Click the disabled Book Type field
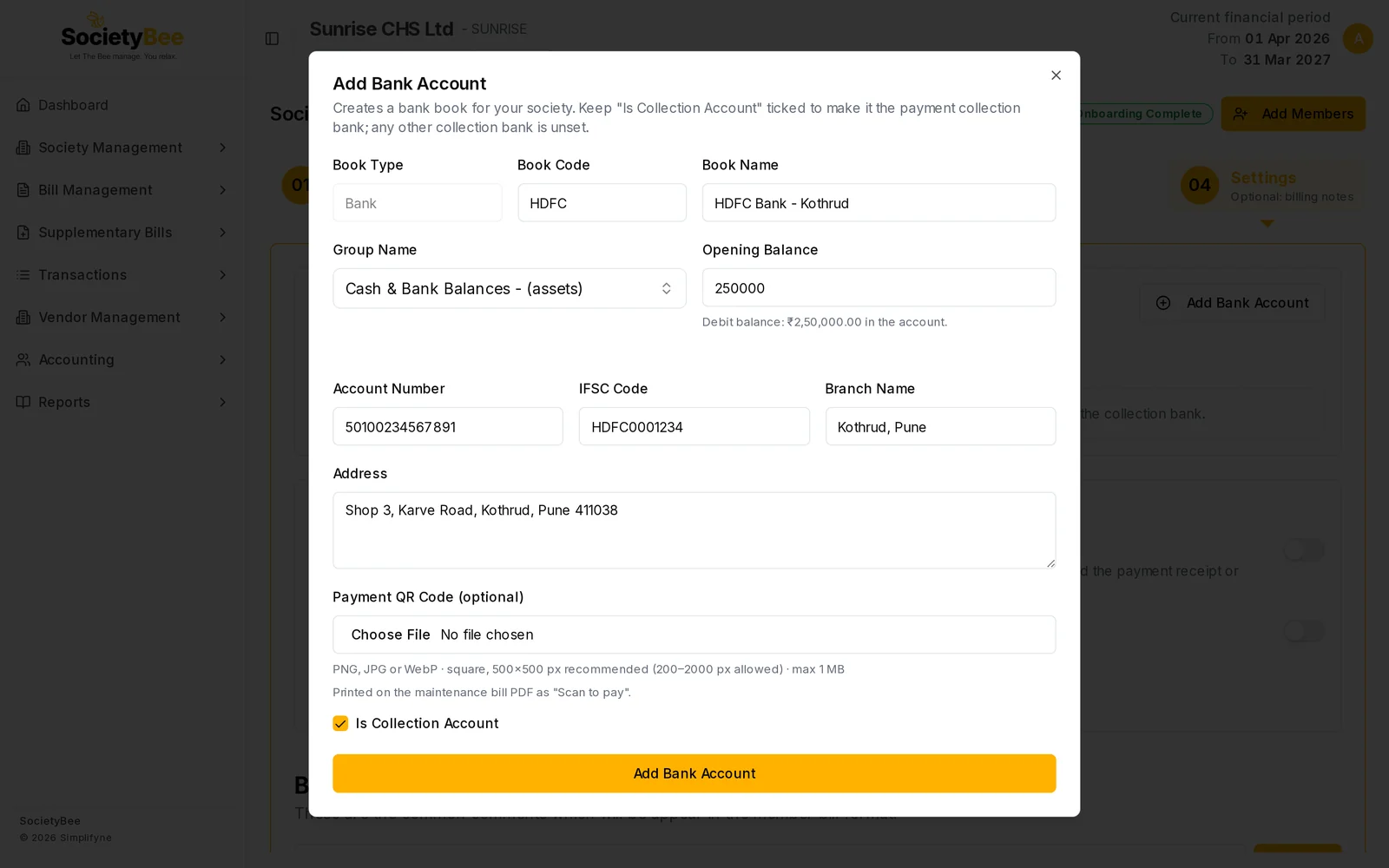This screenshot has width=1389, height=868. click(418, 202)
